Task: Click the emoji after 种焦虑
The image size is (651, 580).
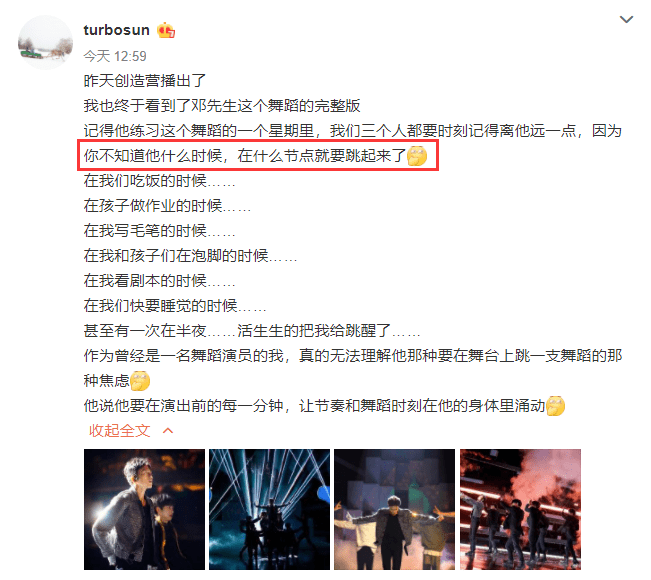Action: click(x=140, y=381)
